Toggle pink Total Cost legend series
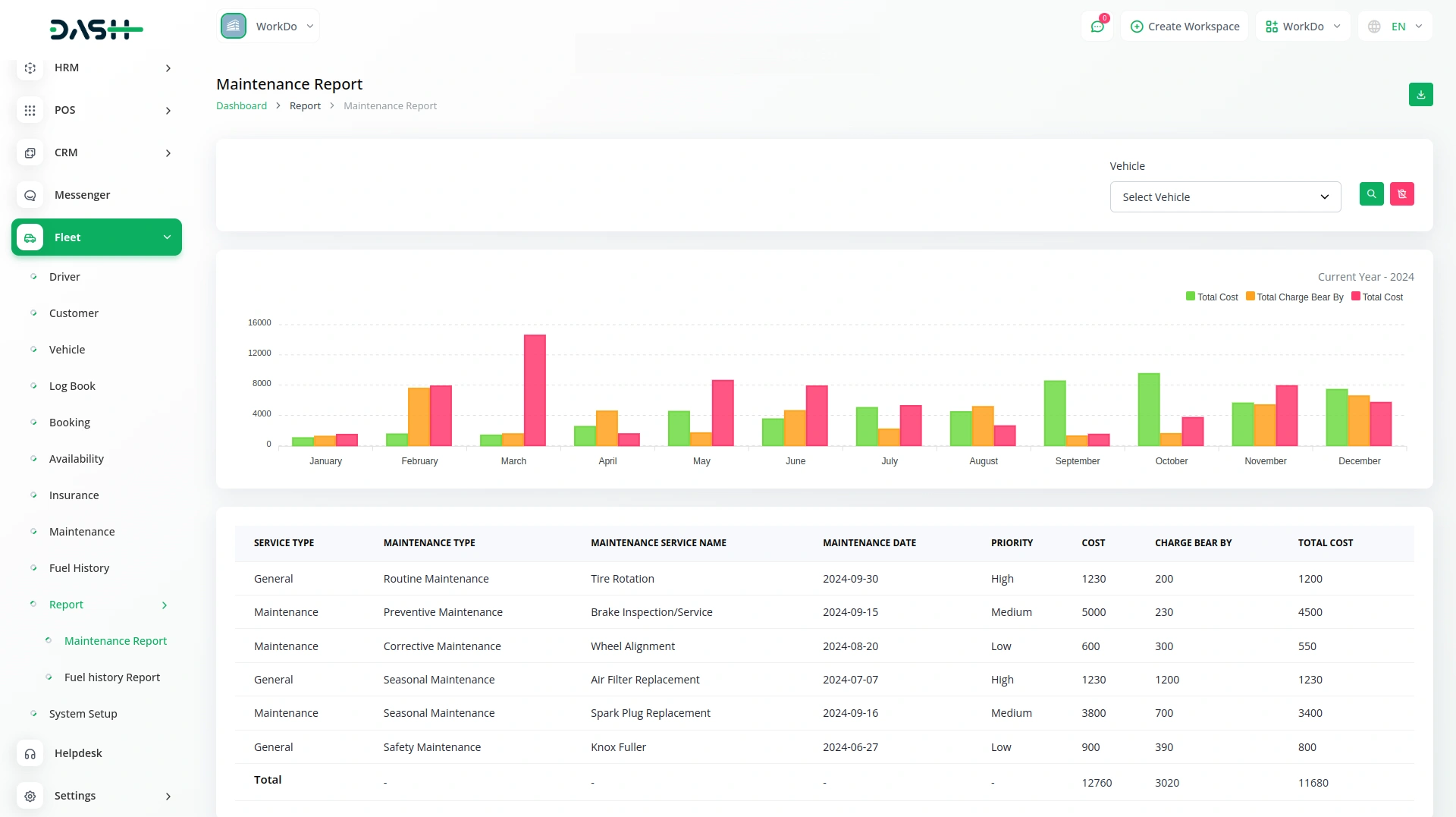This screenshot has width=1456, height=817. (1377, 297)
